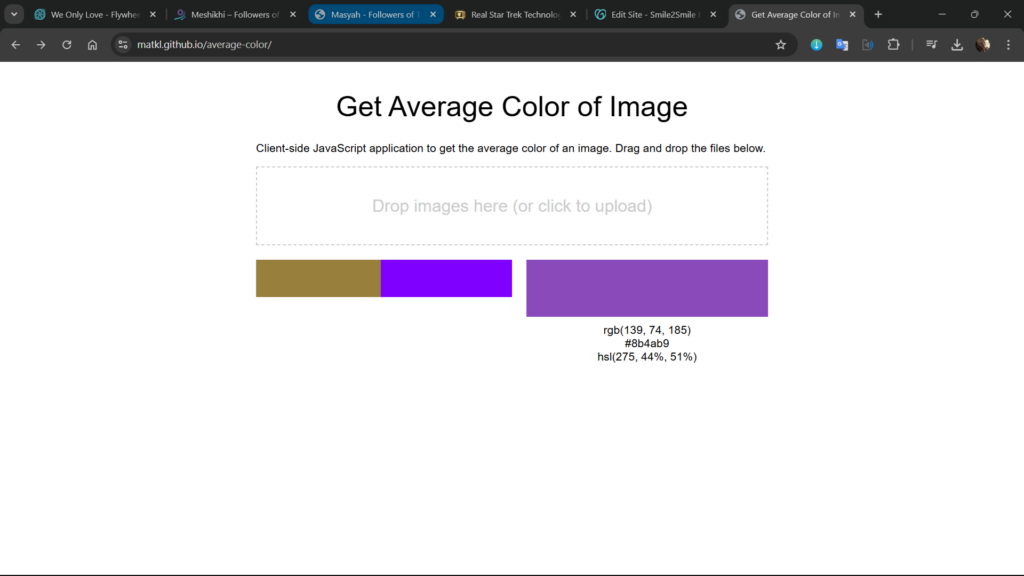This screenshot has width=1024, height=576.
Task: Open the media controls music-note icon
Action: coord(931,45)
